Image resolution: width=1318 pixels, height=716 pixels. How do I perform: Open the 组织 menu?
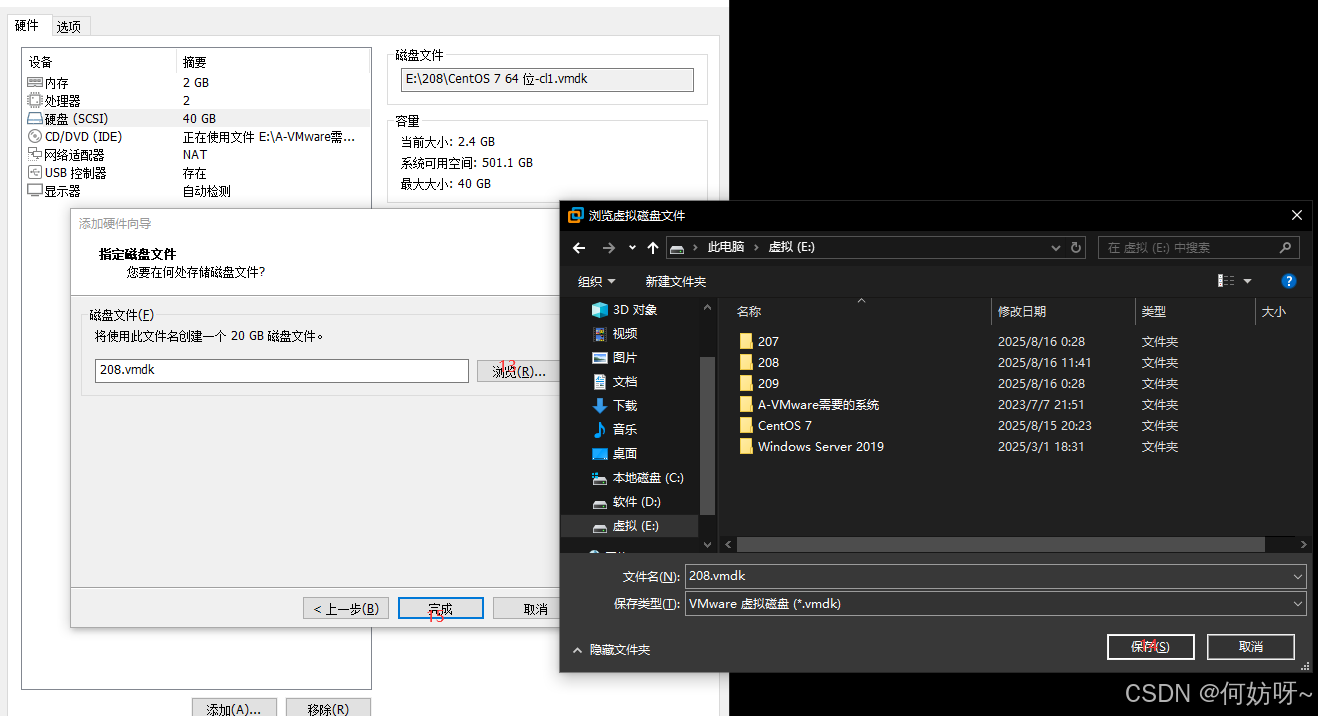click(x=597, y=281)
